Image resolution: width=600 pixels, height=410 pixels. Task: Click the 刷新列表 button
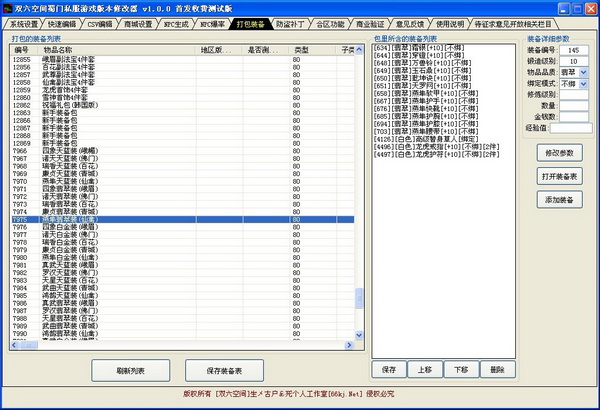tap(130, 370)
